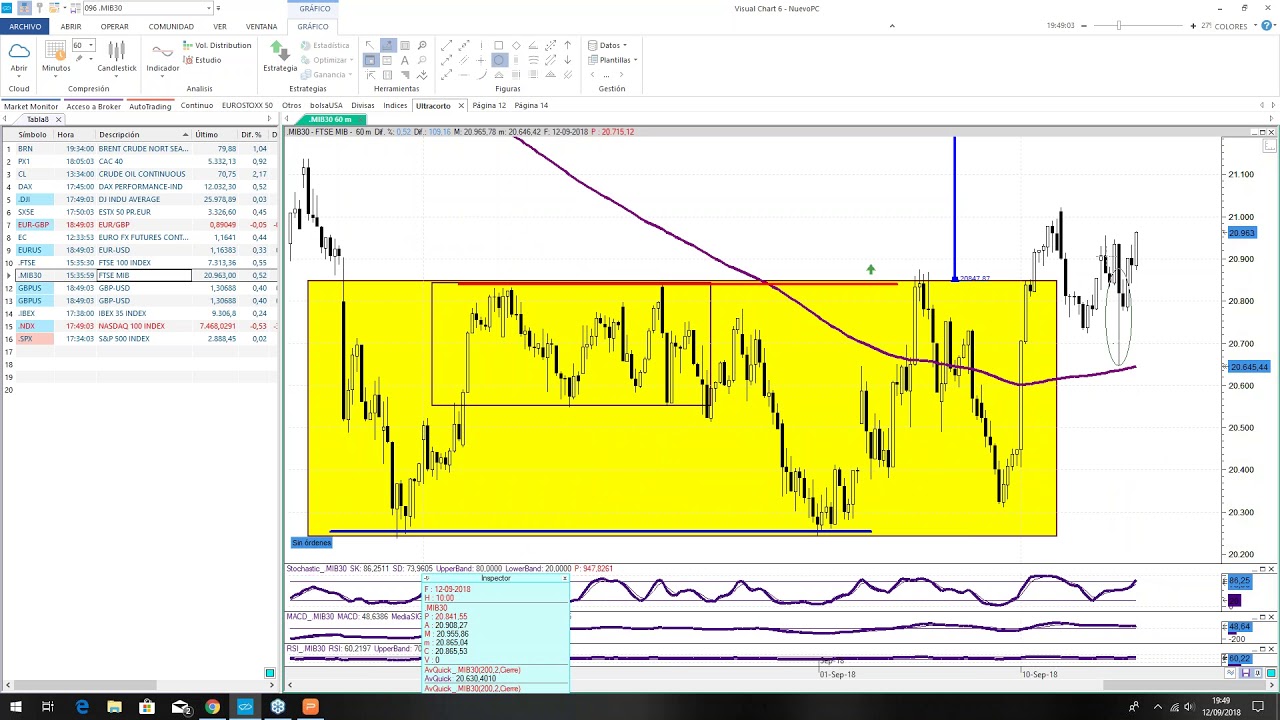Select the Candlestick chart type
This screenshot has height=720, width=1280.
click(117, 57)
